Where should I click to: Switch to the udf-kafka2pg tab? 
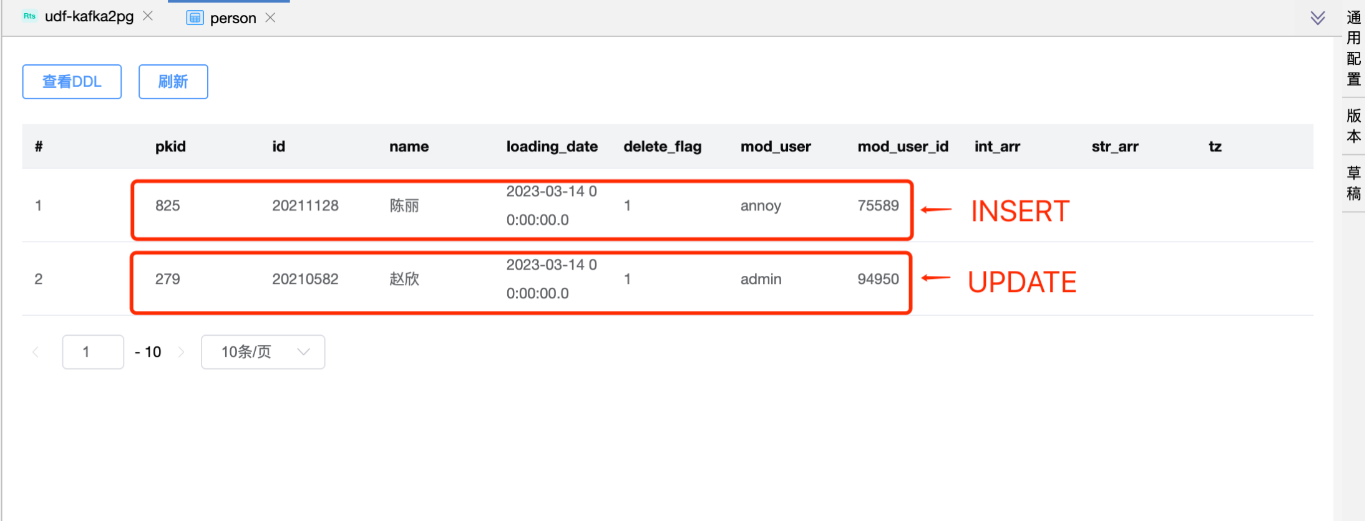pos(88,17)
